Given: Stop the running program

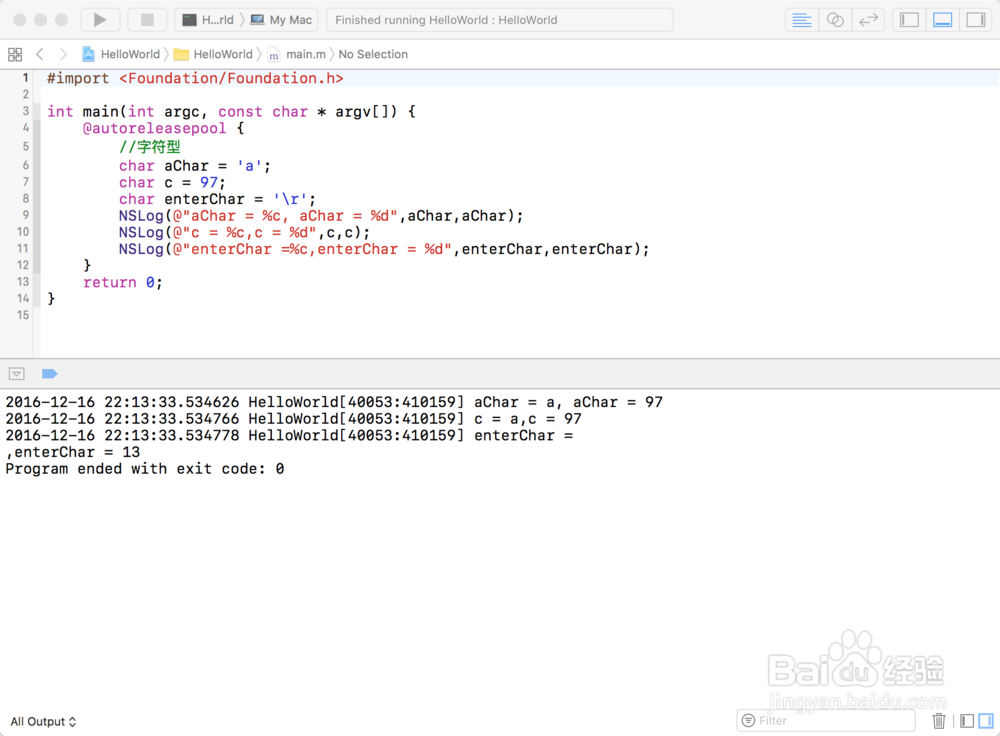Looking at the screenshot, I should 147,20.
